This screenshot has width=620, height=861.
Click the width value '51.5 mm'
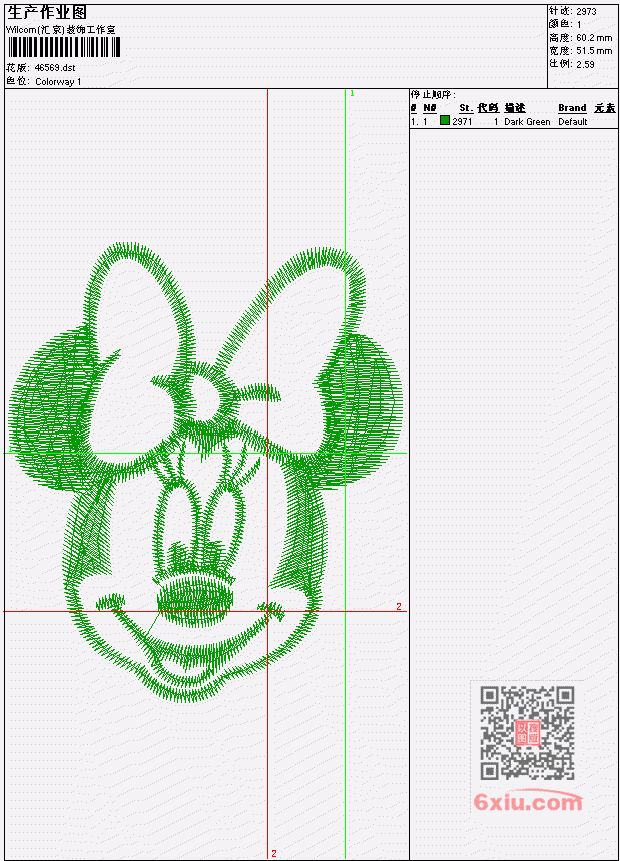pyautogui.click(x=594, y=51)
